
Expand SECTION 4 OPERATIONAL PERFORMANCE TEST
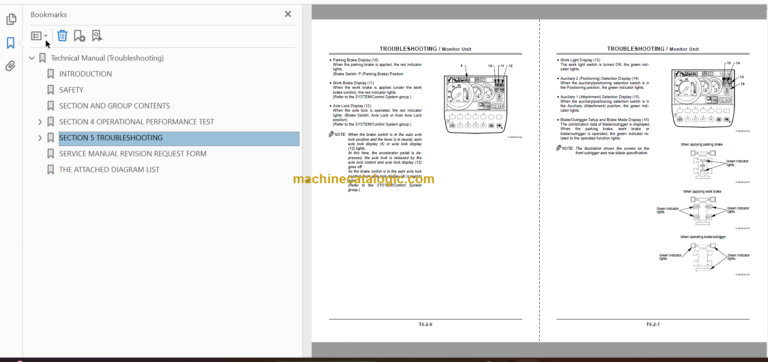tap(40, 122)
